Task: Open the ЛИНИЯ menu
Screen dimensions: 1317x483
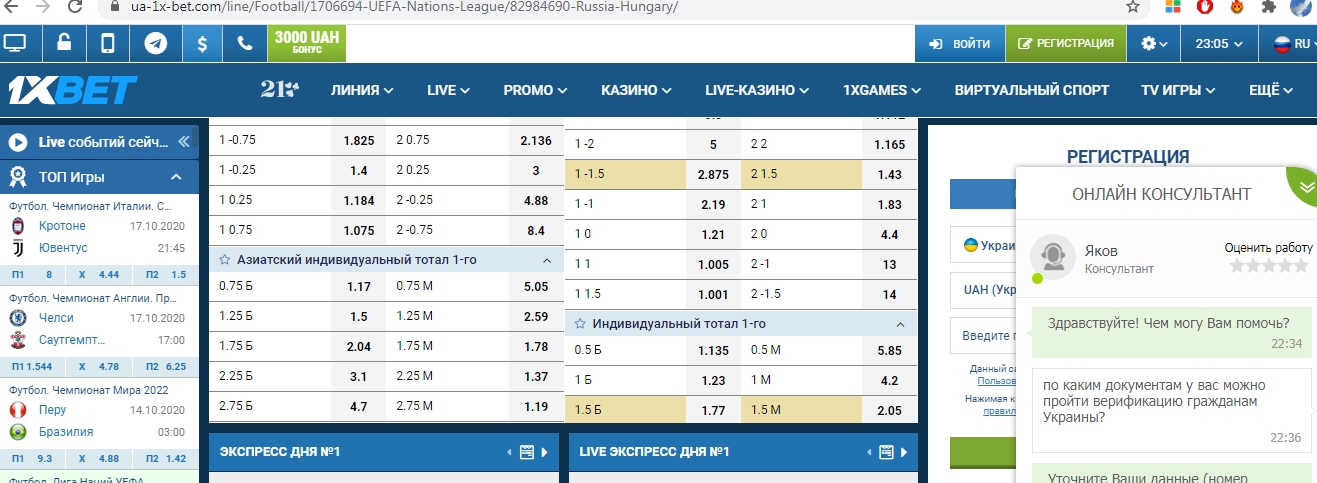Action: [361, 90]
